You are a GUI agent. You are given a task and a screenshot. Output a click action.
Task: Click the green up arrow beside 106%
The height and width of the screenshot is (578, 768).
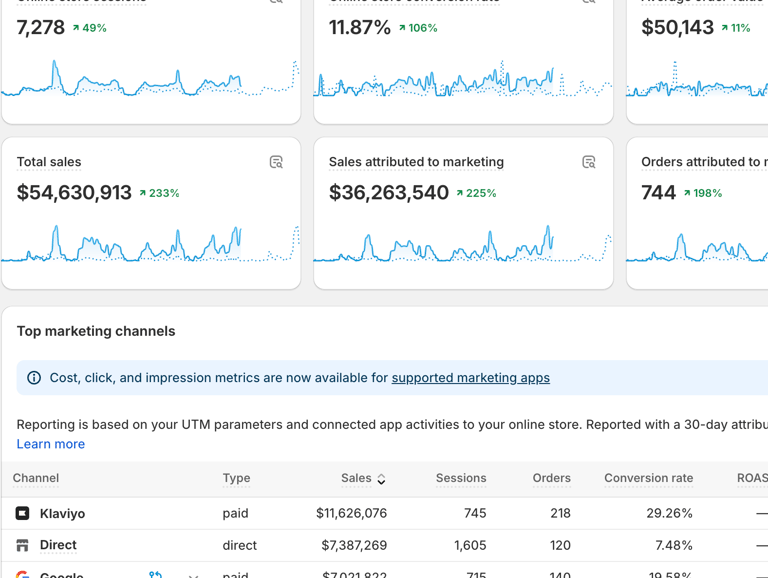(x=402, y=28)
